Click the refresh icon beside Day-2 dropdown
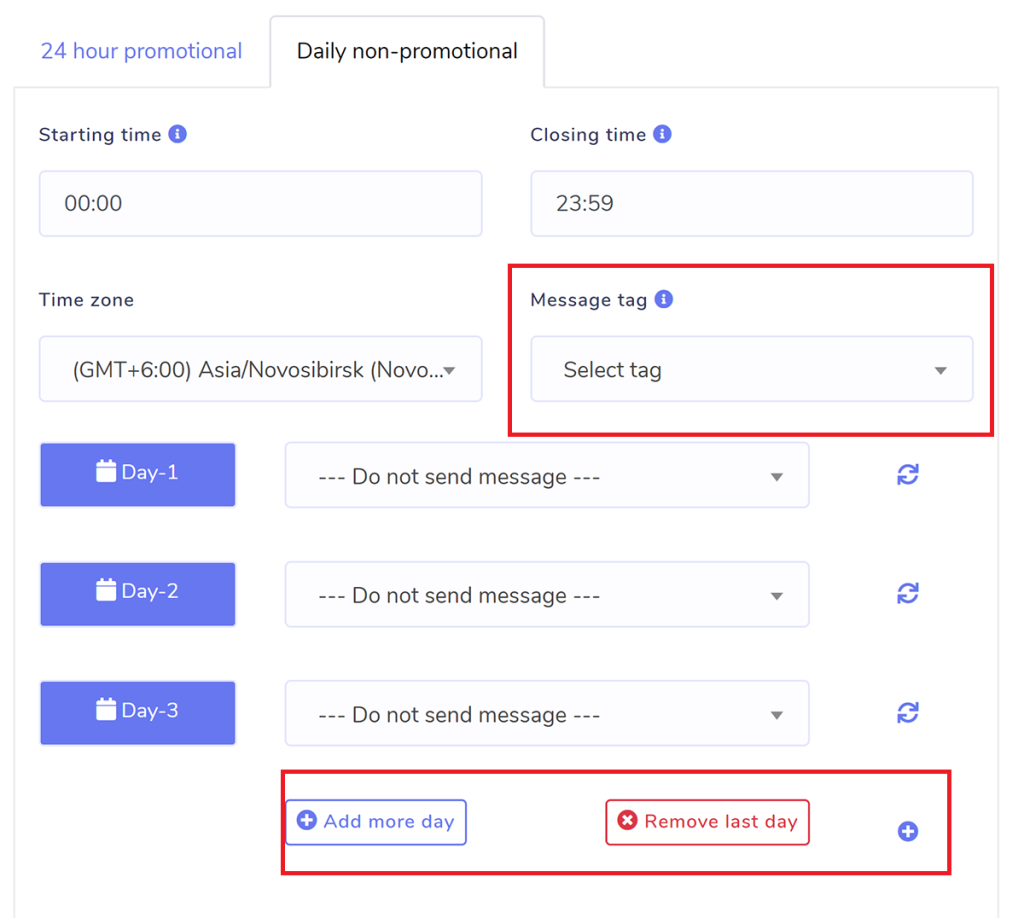The image size is (1024, 918). pos(907,594)
